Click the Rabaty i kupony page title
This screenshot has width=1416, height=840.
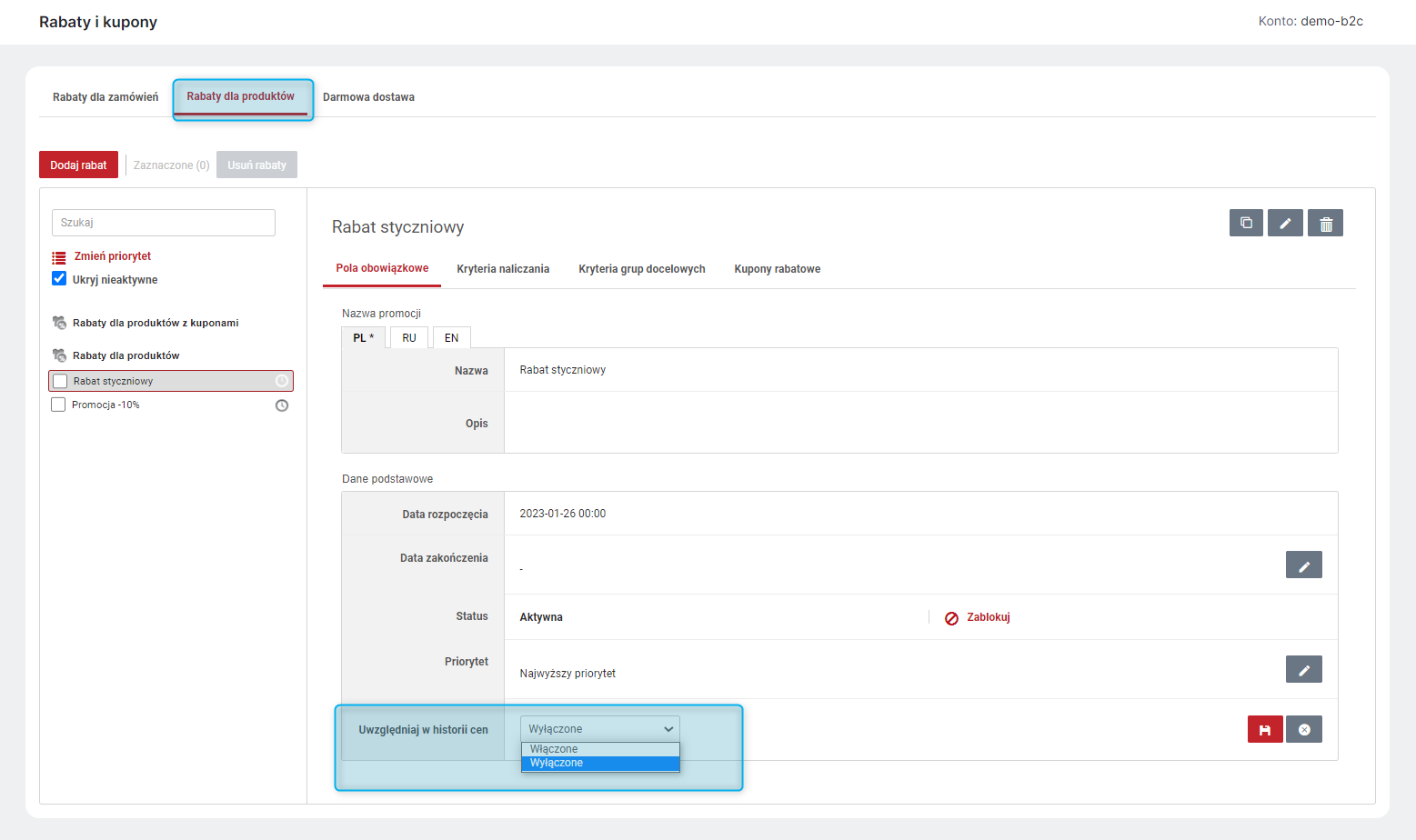tap(98, 22)
